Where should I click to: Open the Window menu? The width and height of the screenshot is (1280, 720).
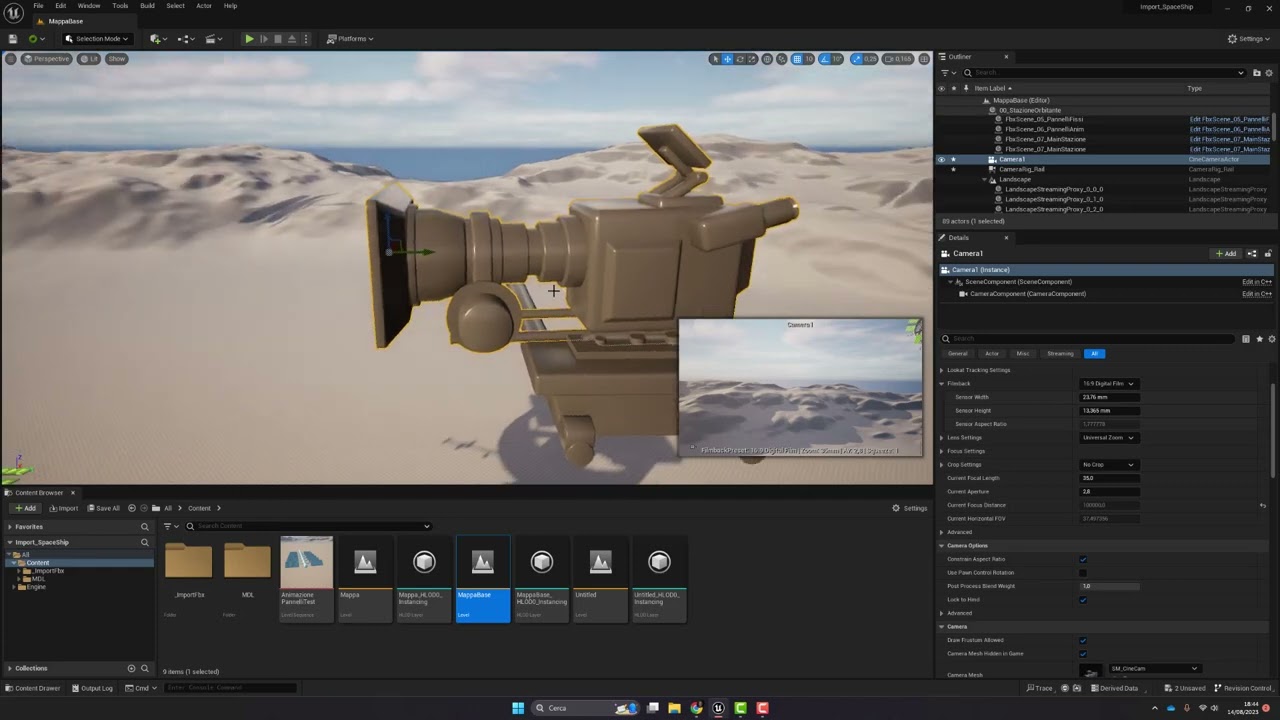pos(89,6)
